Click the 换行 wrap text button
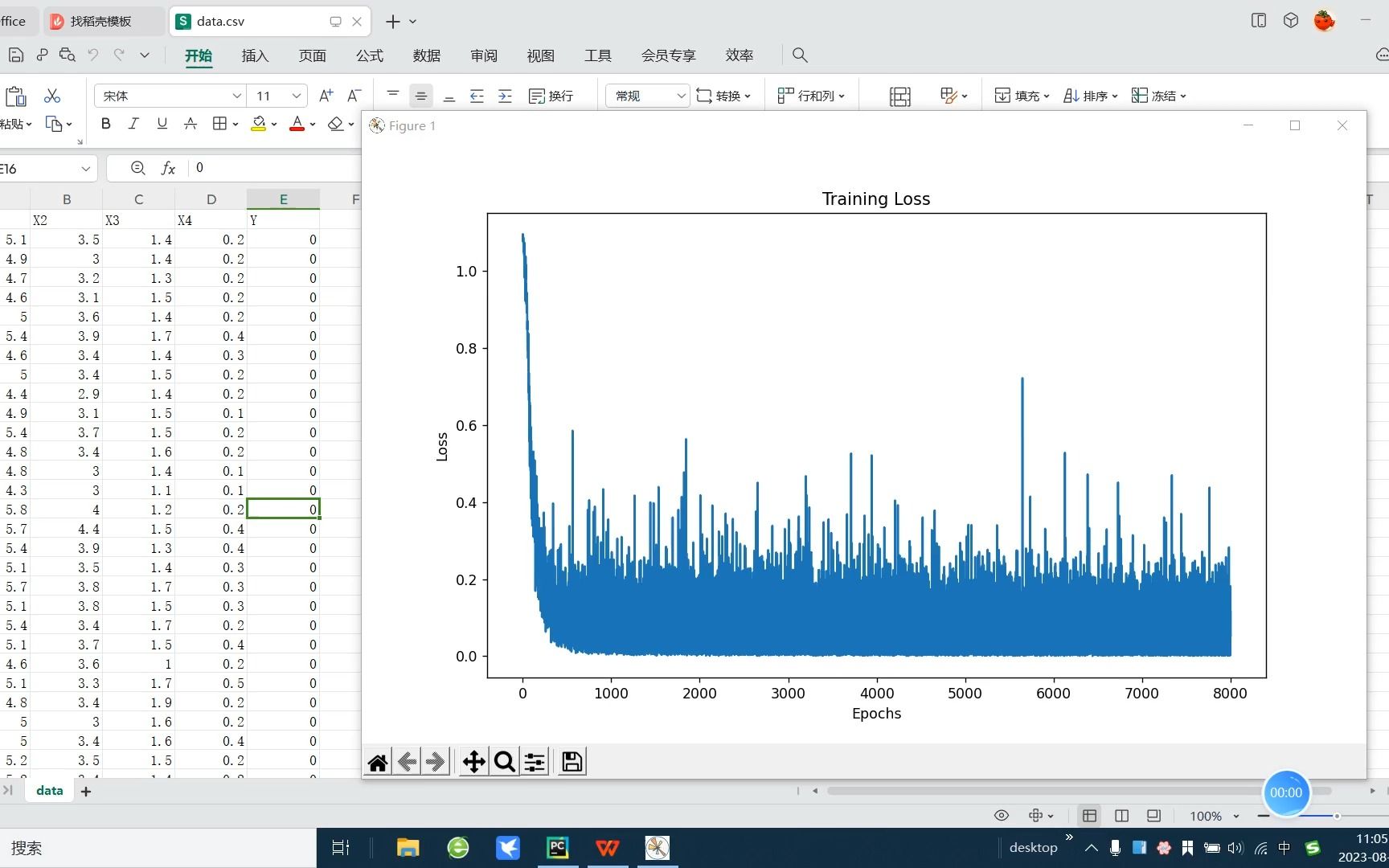The height and width of the screenshot is (868, 1389). [551, 96]
